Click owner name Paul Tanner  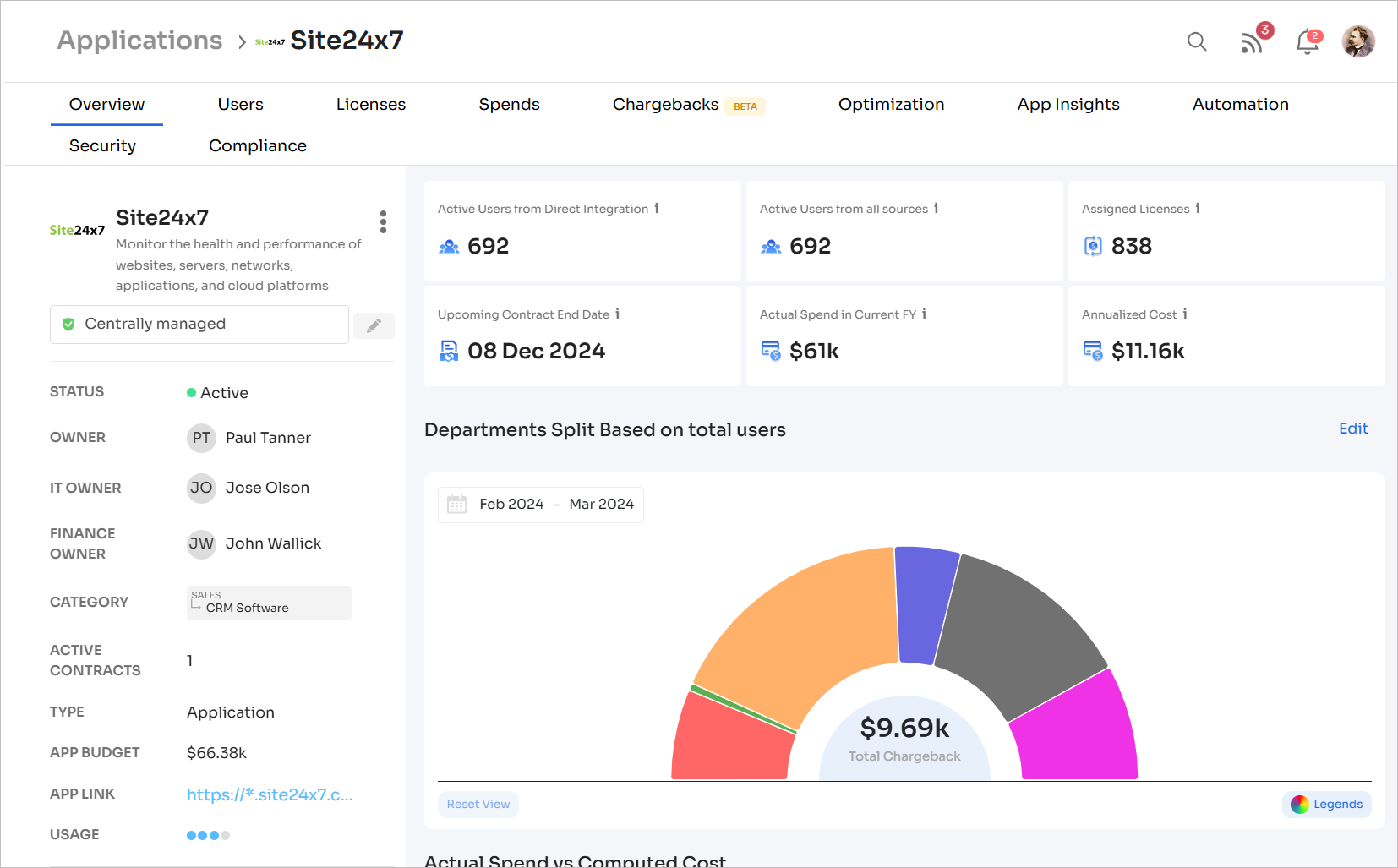click(268, 438)
